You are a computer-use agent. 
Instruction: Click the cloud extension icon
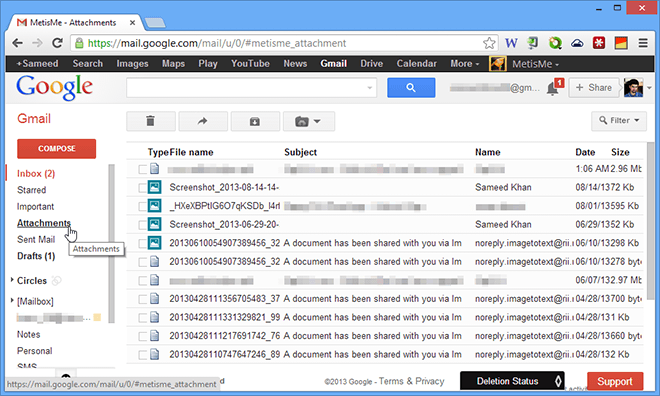(x=577, y=43)
